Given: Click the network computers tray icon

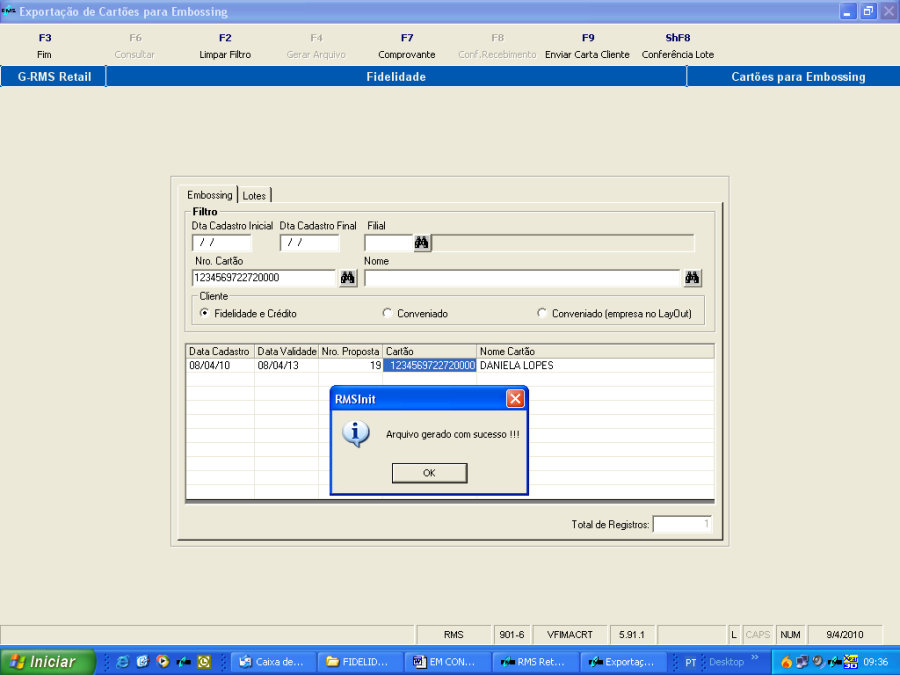Looking at the screenshot, I should (x=802, y=662).
